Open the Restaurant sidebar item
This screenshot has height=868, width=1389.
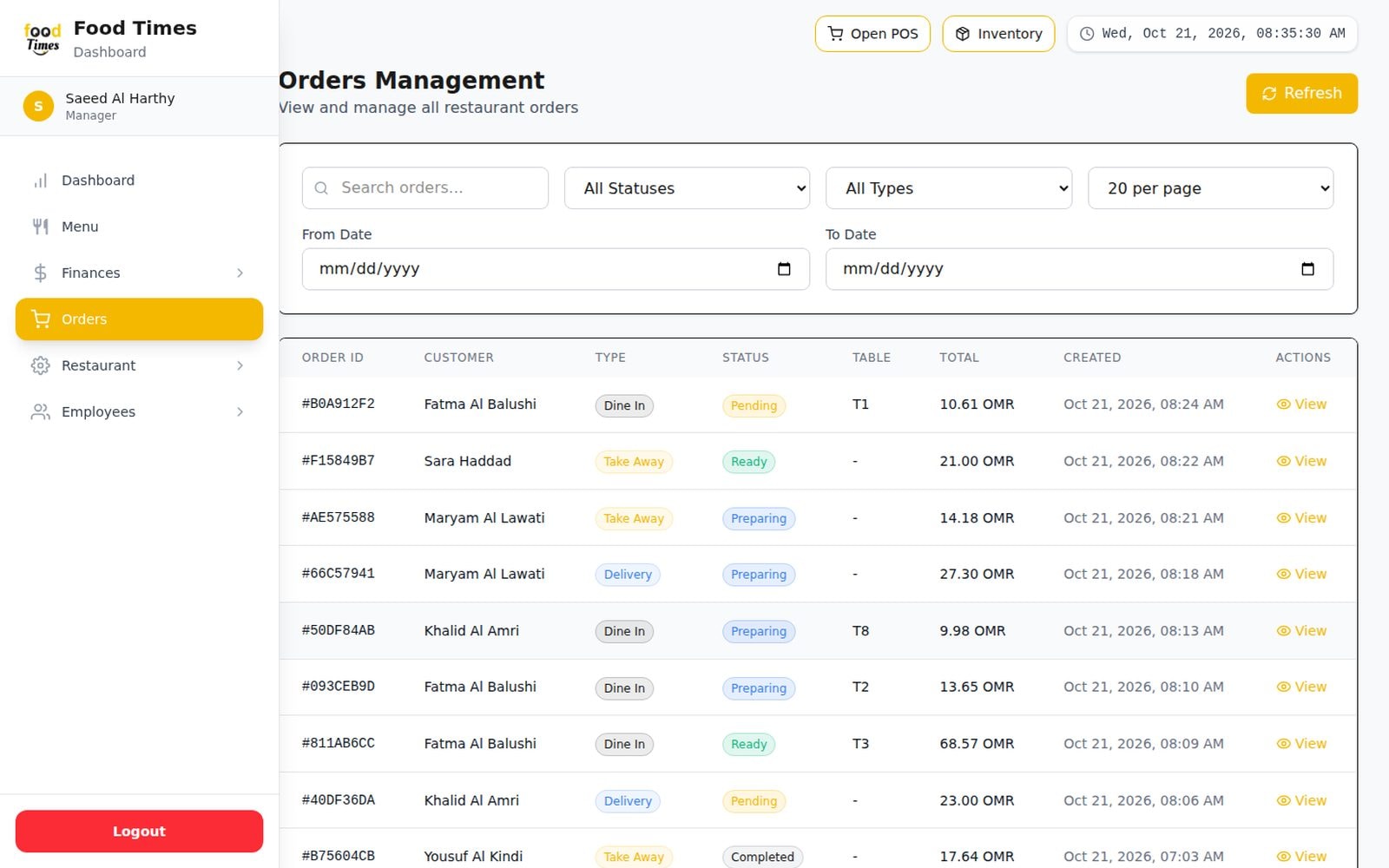point(139,365)
